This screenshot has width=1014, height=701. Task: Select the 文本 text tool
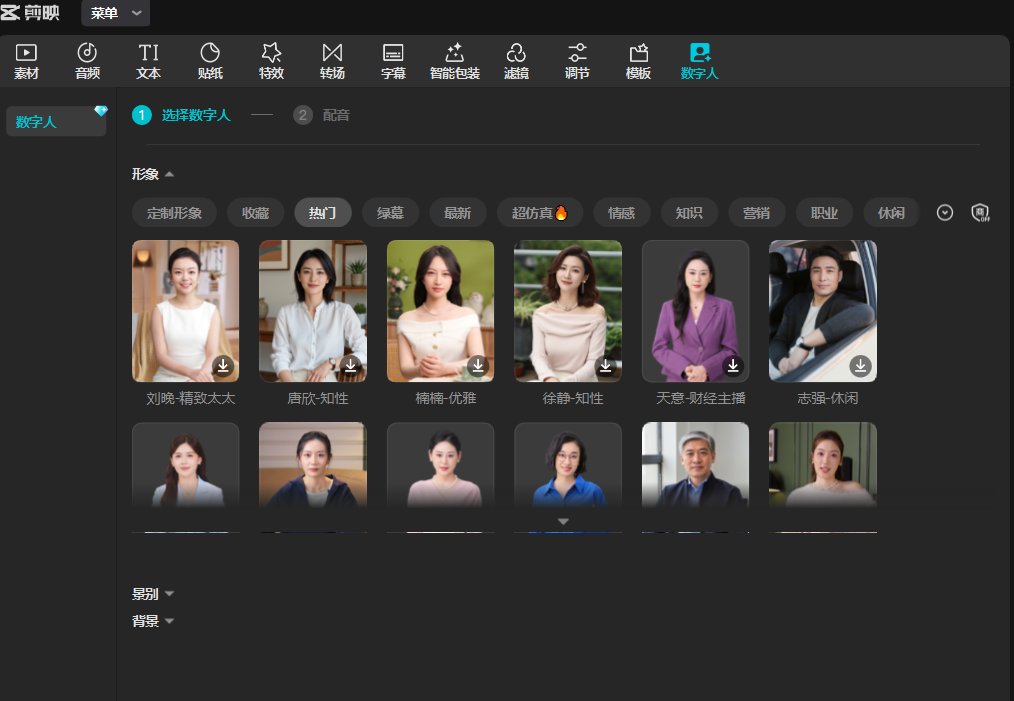click(148, 61)
